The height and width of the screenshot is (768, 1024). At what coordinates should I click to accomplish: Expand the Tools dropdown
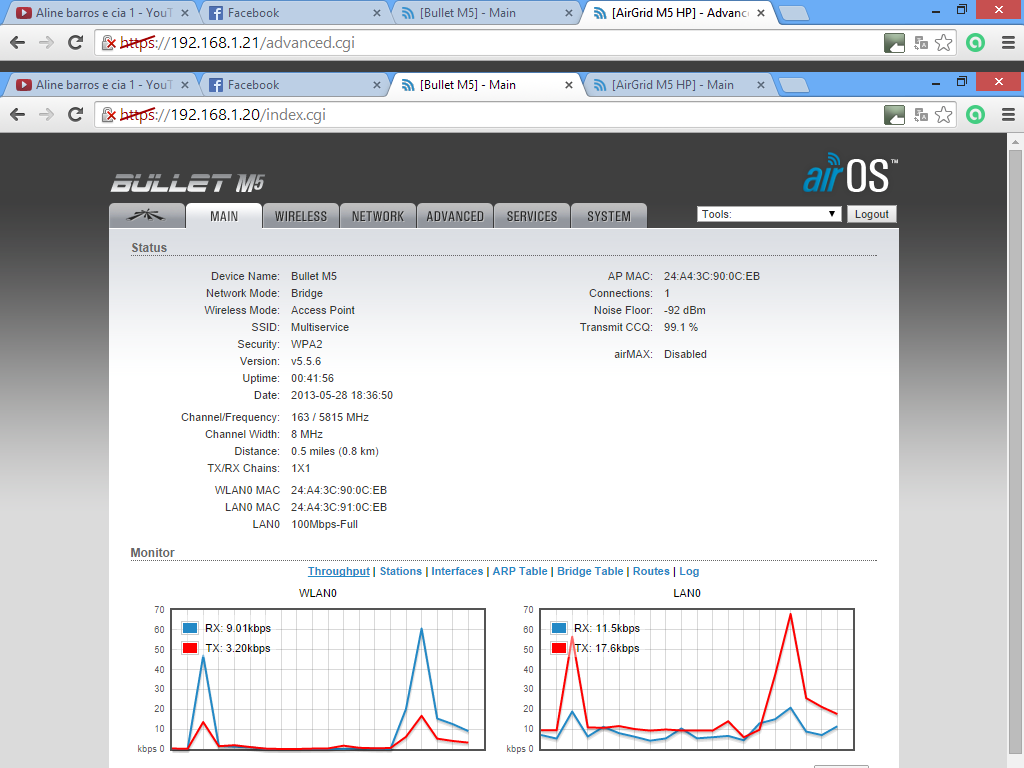(x=769, y=214)
